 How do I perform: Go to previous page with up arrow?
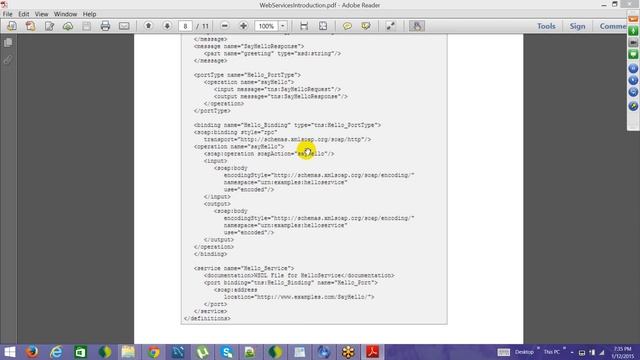click(149, 26)
